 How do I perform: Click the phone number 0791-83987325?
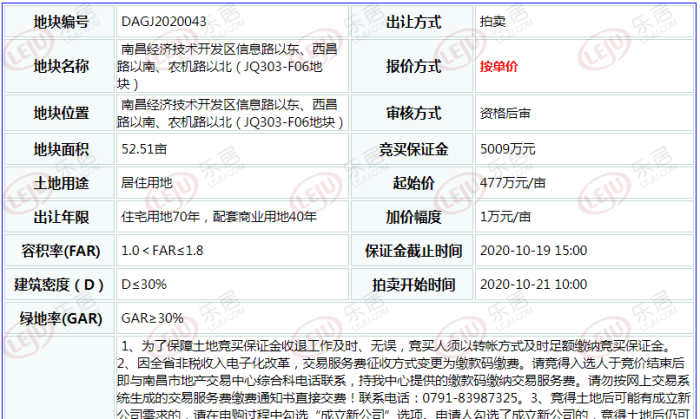click(470, 398)
